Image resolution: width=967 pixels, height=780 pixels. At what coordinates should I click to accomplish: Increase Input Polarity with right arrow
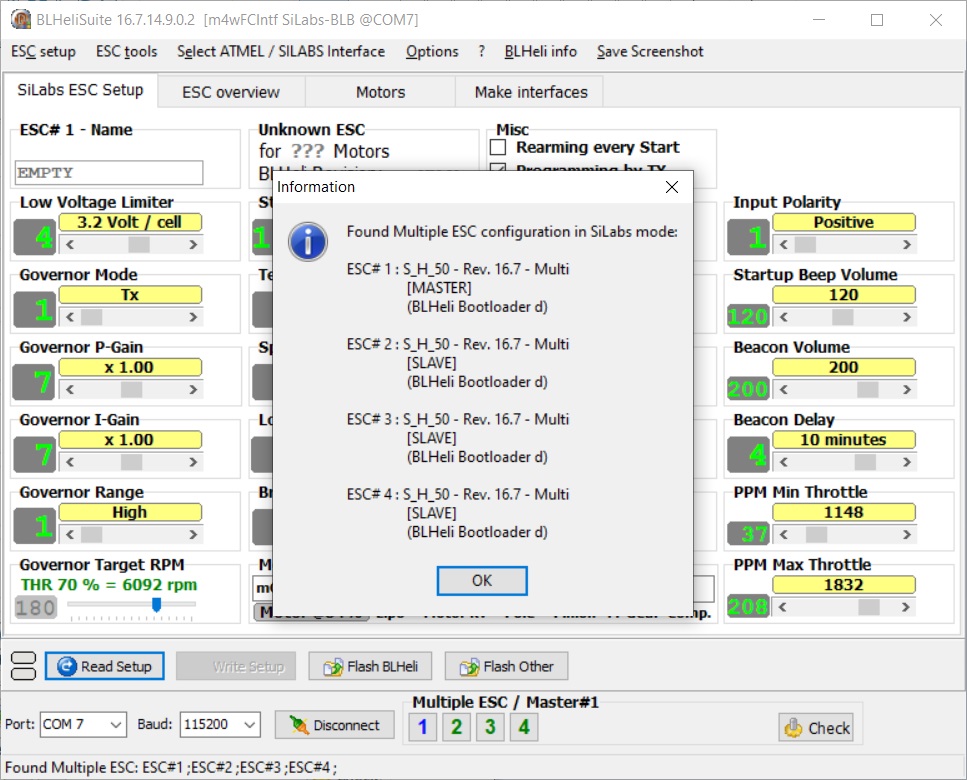[x=907, y=245]
